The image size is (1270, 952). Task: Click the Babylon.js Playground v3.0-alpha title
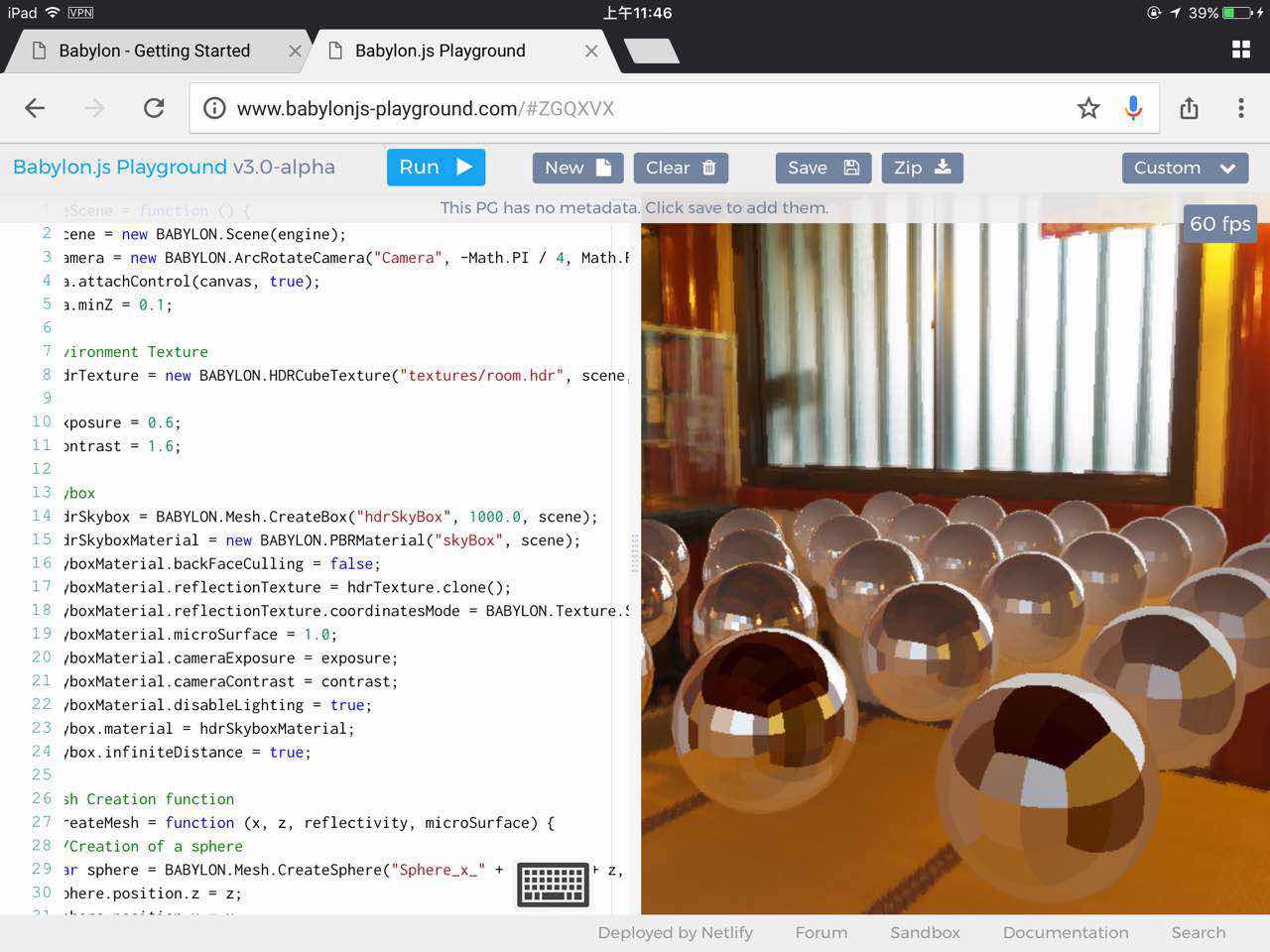[174, 167]
